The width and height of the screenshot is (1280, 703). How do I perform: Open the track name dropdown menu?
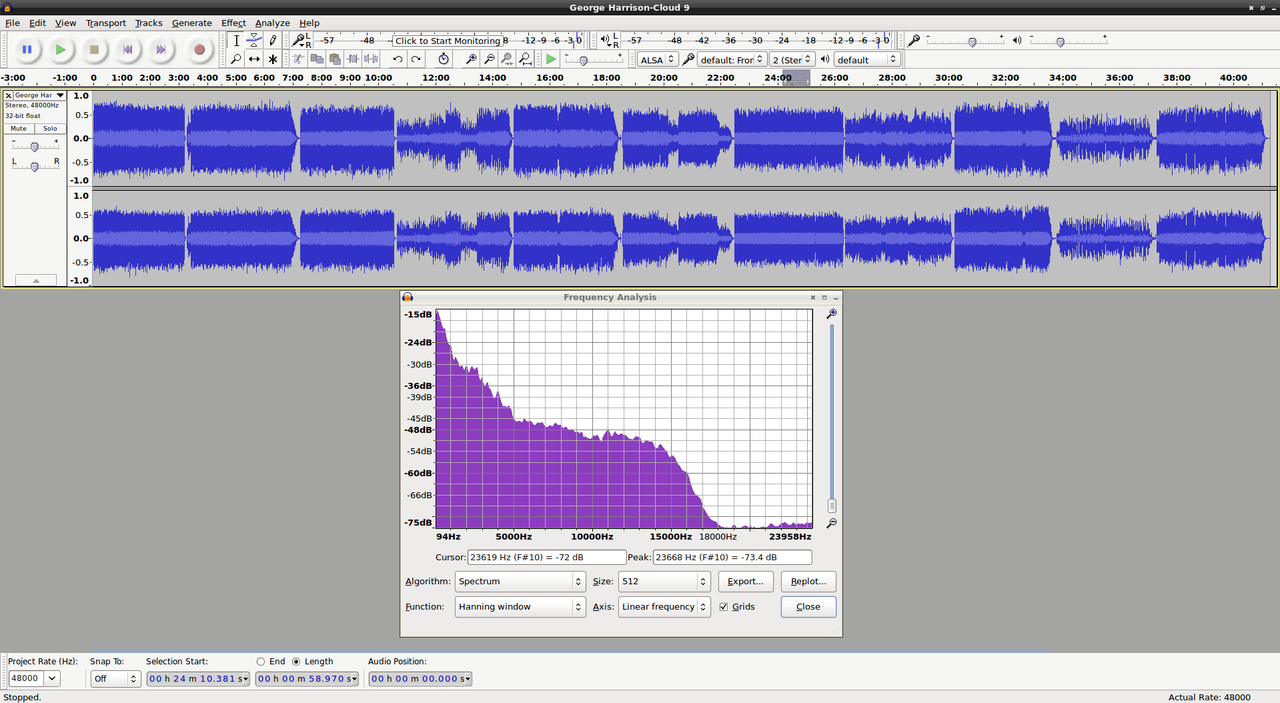(38, 95)
